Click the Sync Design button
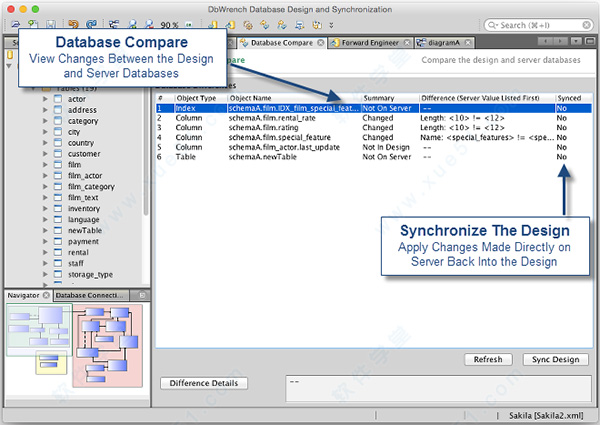This screenshot has height=425, width=600. 556,360
